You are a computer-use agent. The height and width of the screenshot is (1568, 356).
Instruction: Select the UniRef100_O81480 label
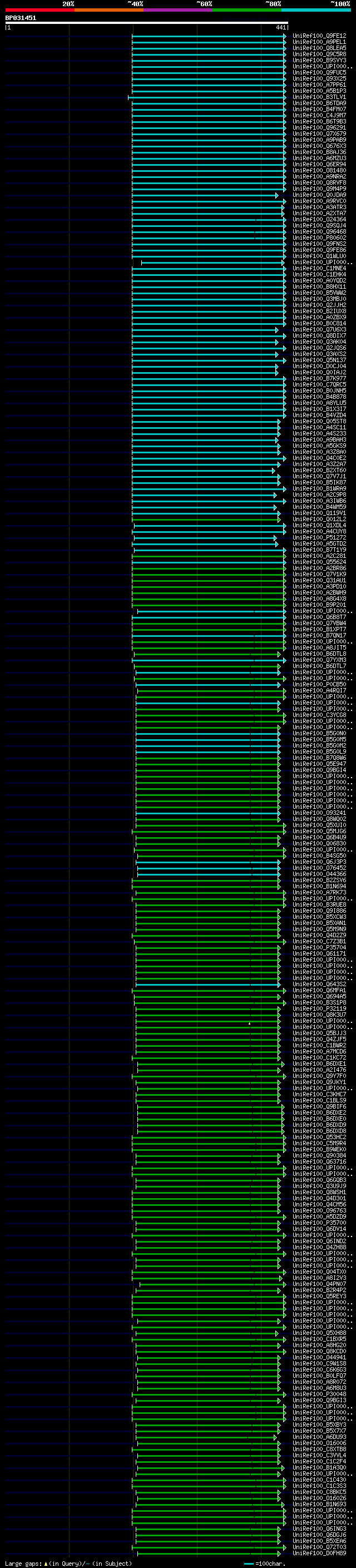click(319, 170)
